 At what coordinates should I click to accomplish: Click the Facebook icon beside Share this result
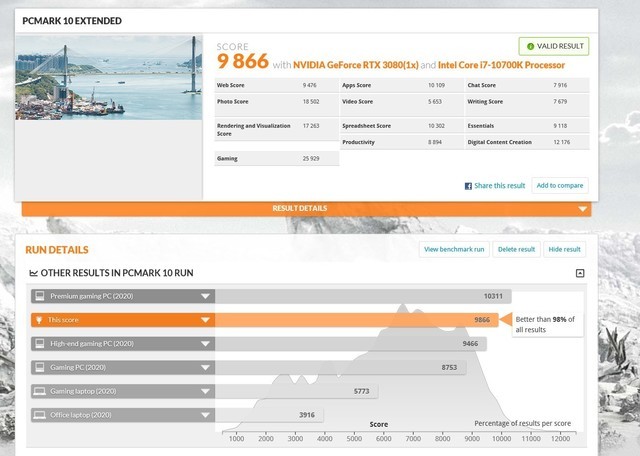pos(468,186)
